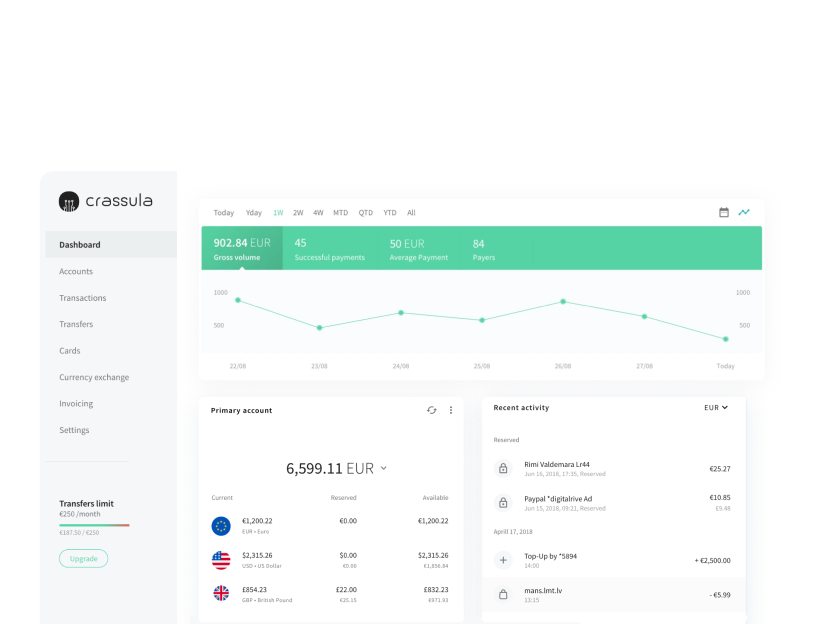Click the plus icon on Top-Up transaction
The height and width of the screenshot is (624, 832).
point(502,560)
